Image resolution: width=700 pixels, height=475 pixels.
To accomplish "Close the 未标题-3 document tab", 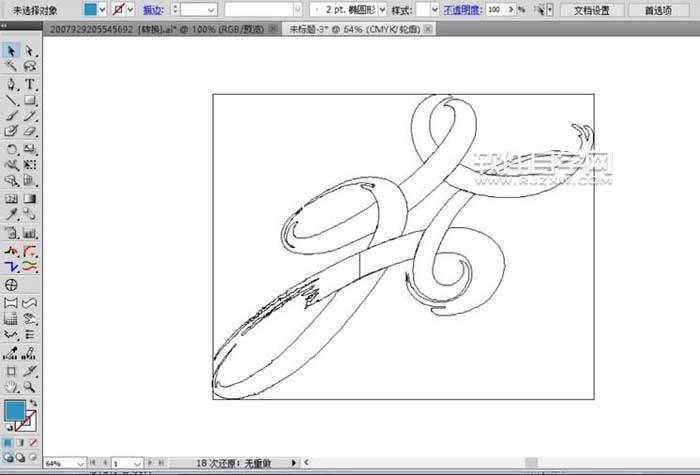I will pos(428,29).
